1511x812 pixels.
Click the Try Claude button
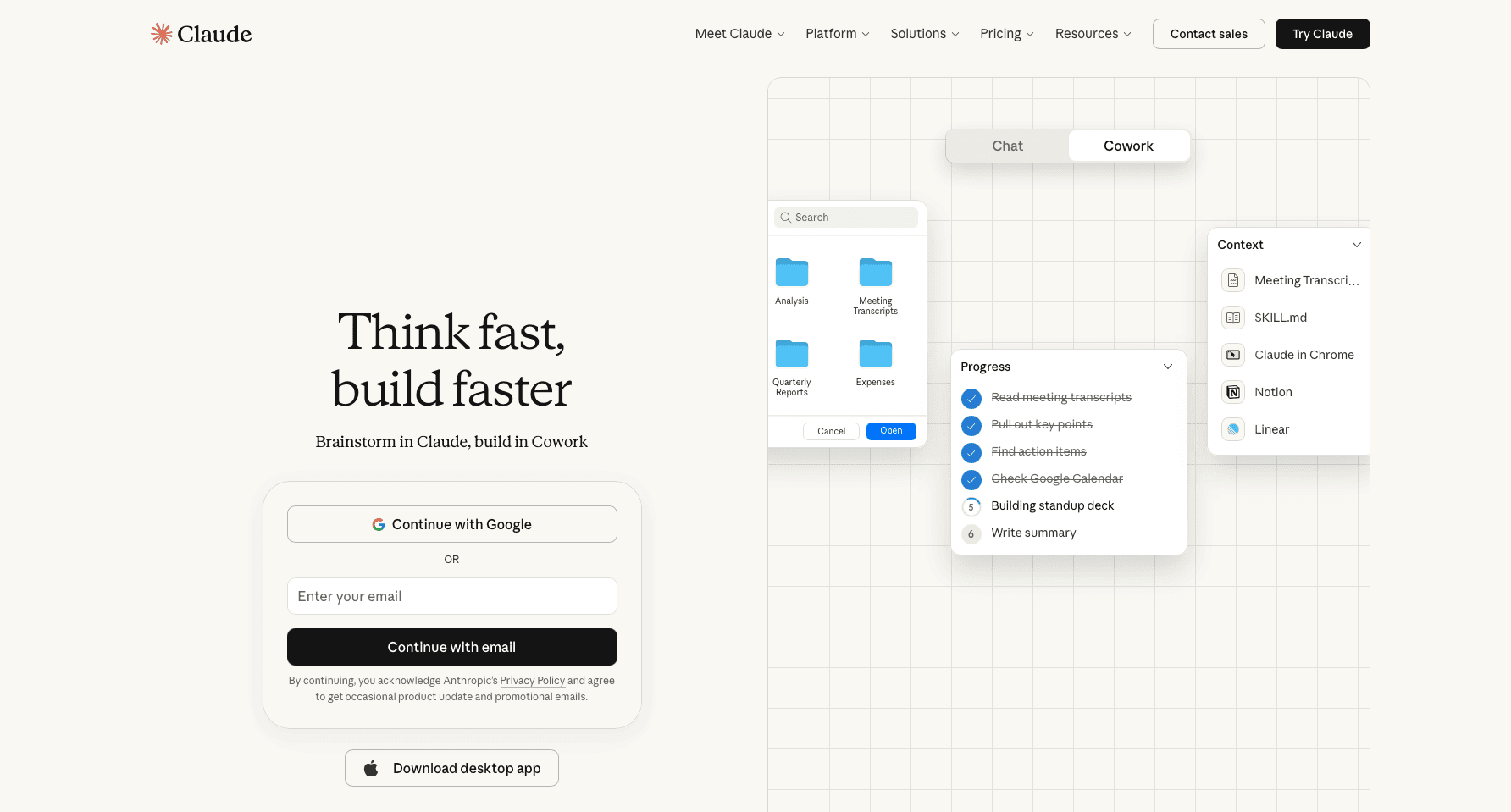1322,34
